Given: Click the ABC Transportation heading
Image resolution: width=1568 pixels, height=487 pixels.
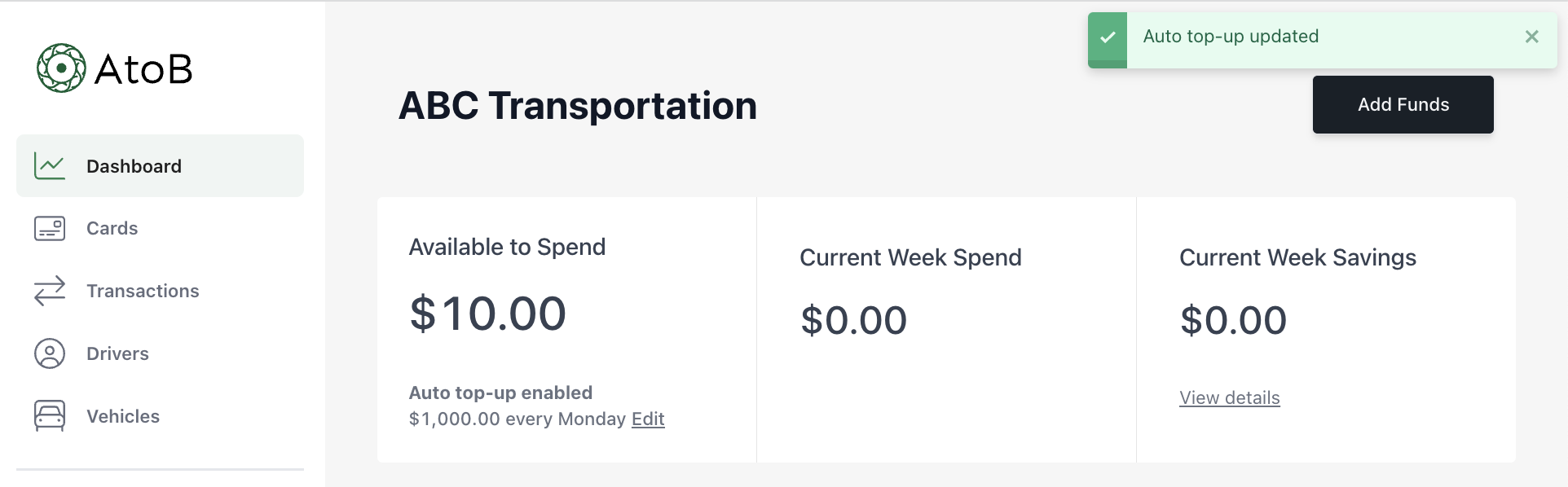Looking at the screenshot, I should tap(577, 105).
